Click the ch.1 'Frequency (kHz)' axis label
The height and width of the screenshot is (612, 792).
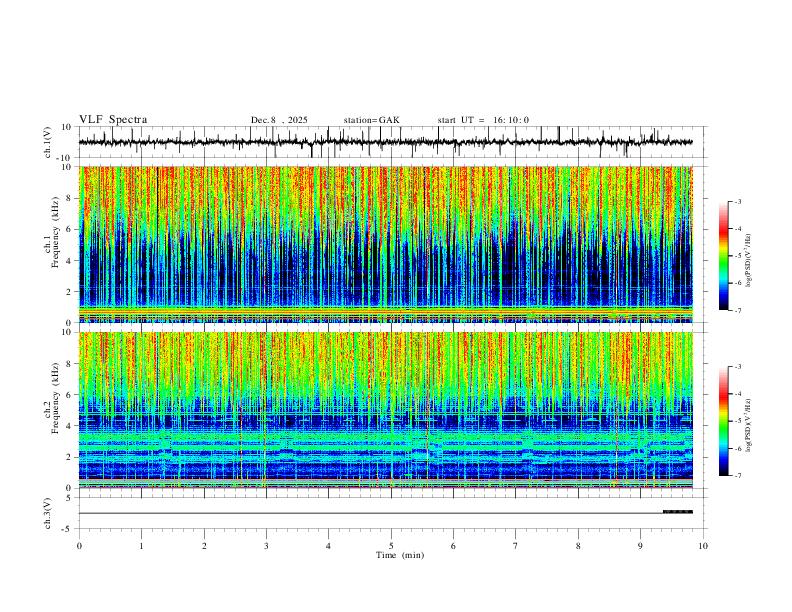pyautogui.click(x=55, y=232)
